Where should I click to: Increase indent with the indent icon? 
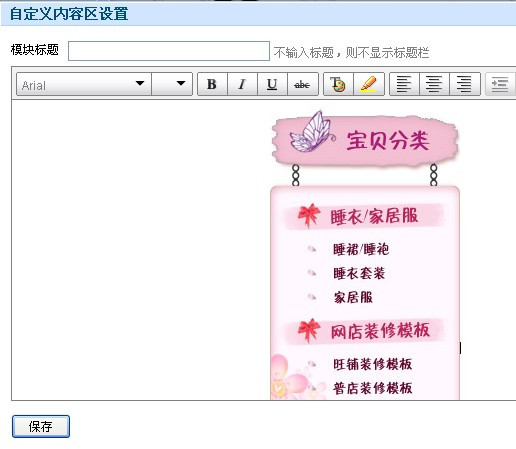tap(500, 84)
